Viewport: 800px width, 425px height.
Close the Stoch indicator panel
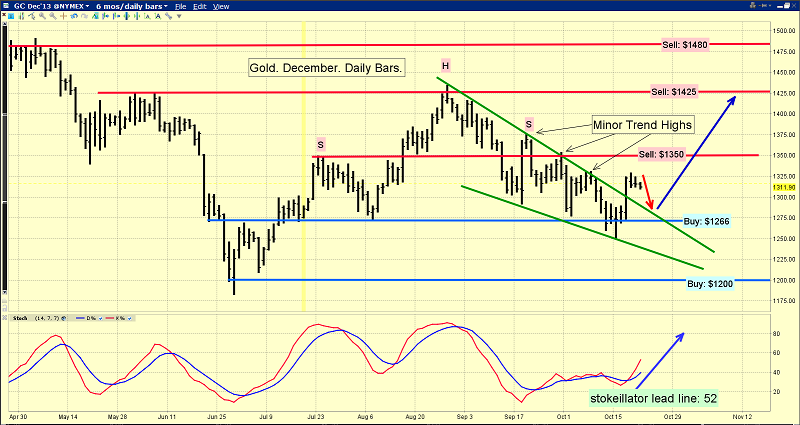coord(5,317)
